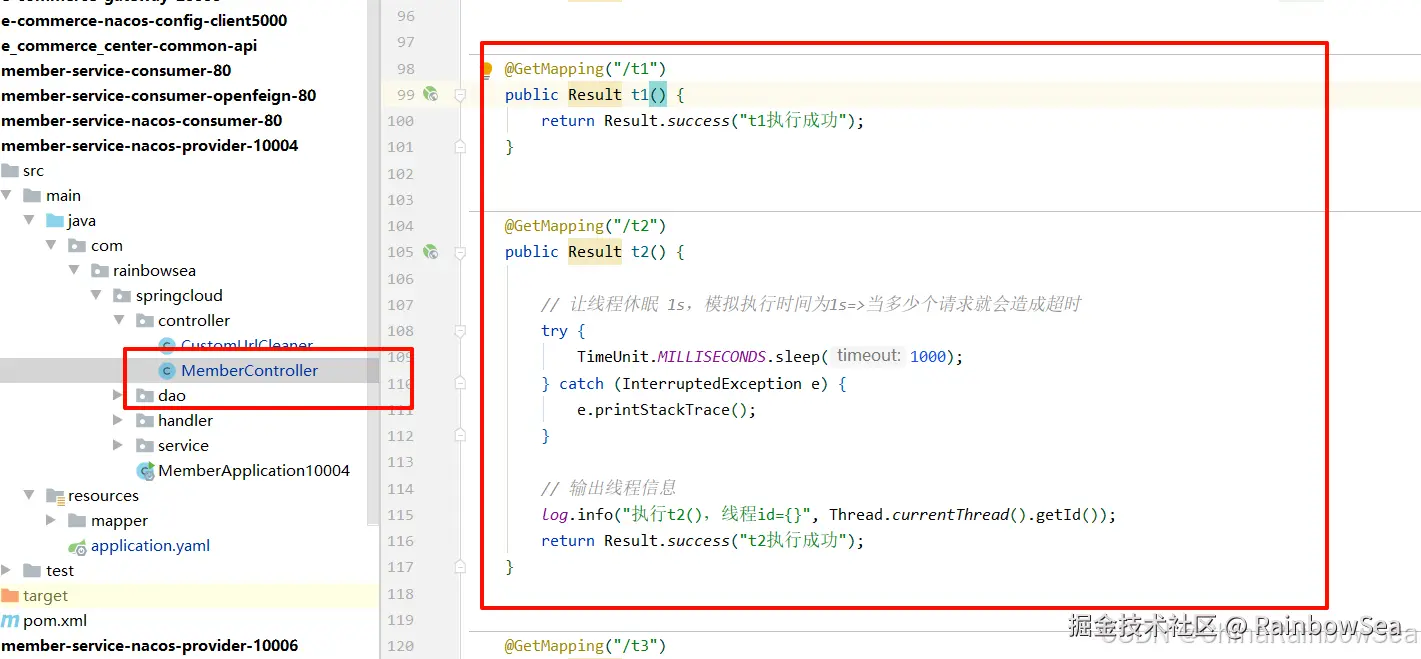
Task: Click the service package icon
Action: tap(145, 446)
